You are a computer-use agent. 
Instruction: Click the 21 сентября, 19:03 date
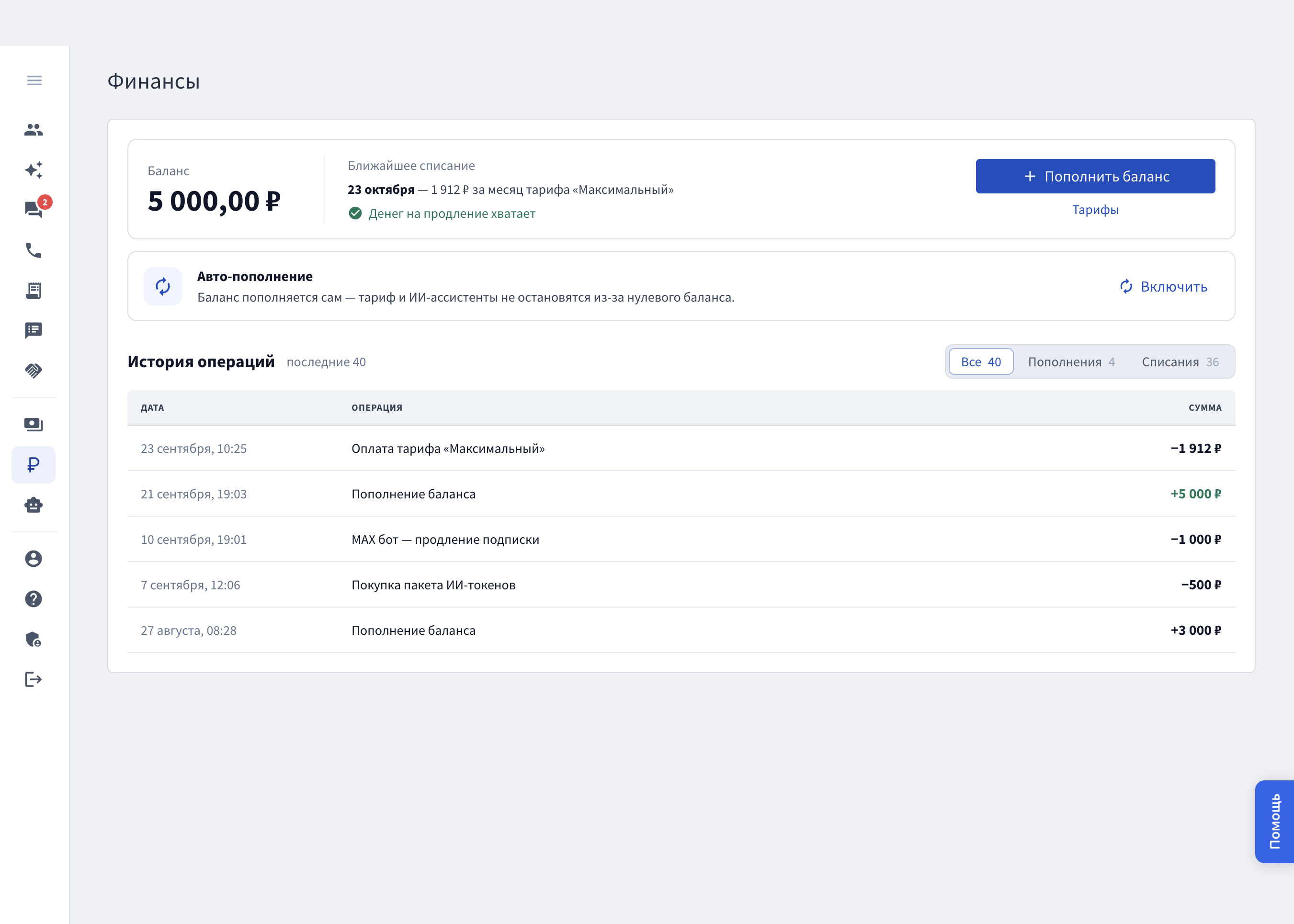click(193, 494)
